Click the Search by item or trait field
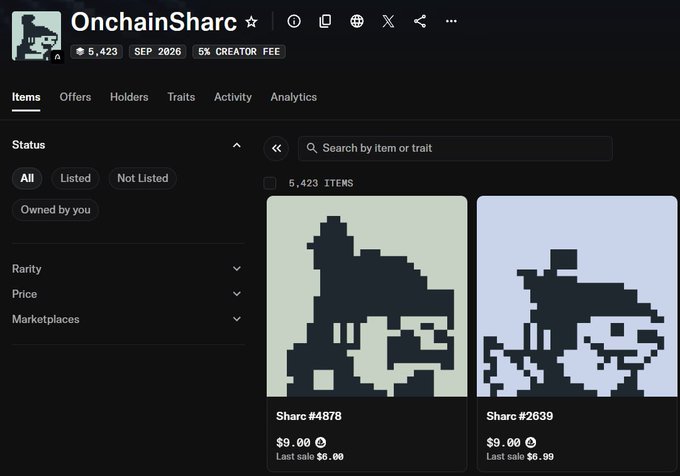 (x=455, y=148)
